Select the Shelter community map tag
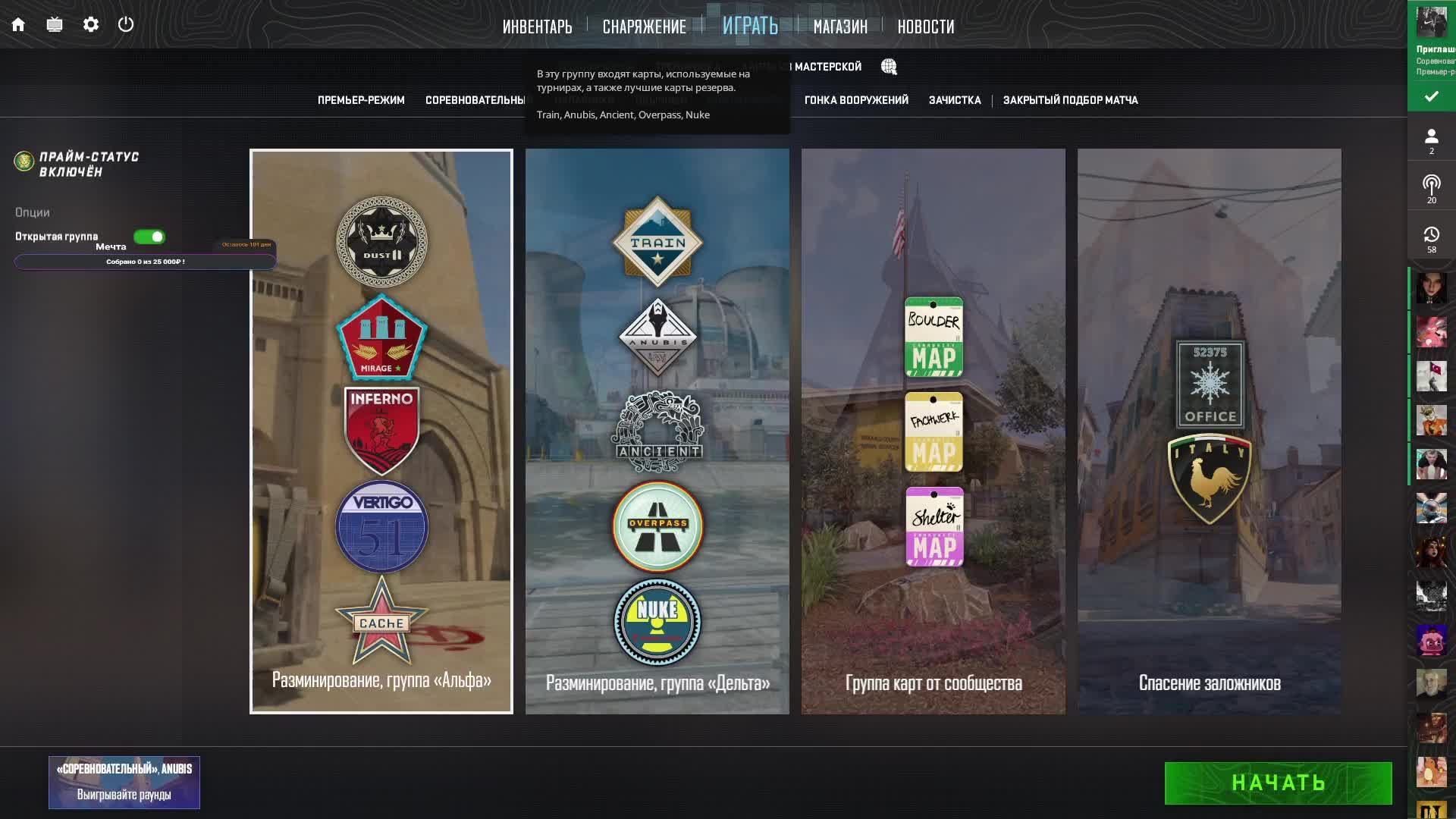The height and width of the screenshot is (819, 1456). click(934, 527)
